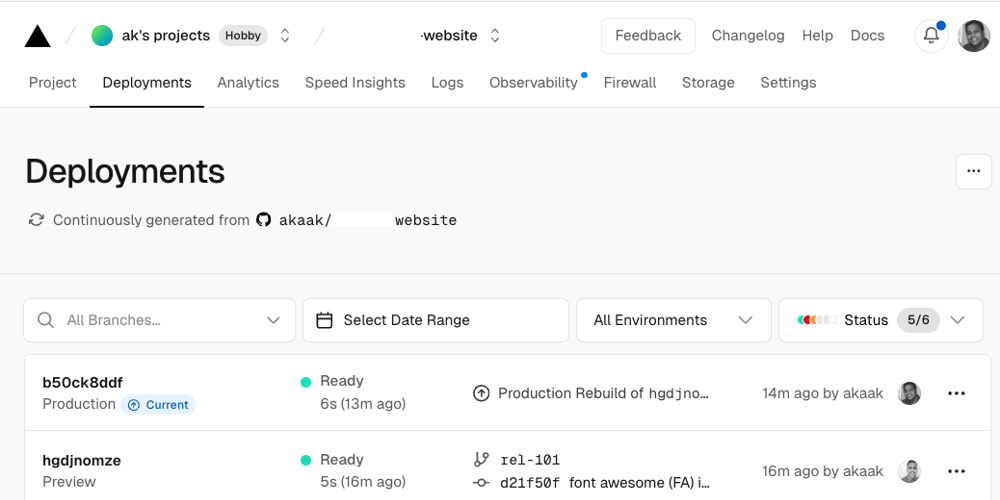Click the git branch icon beside rel-101

pos(482,459)
